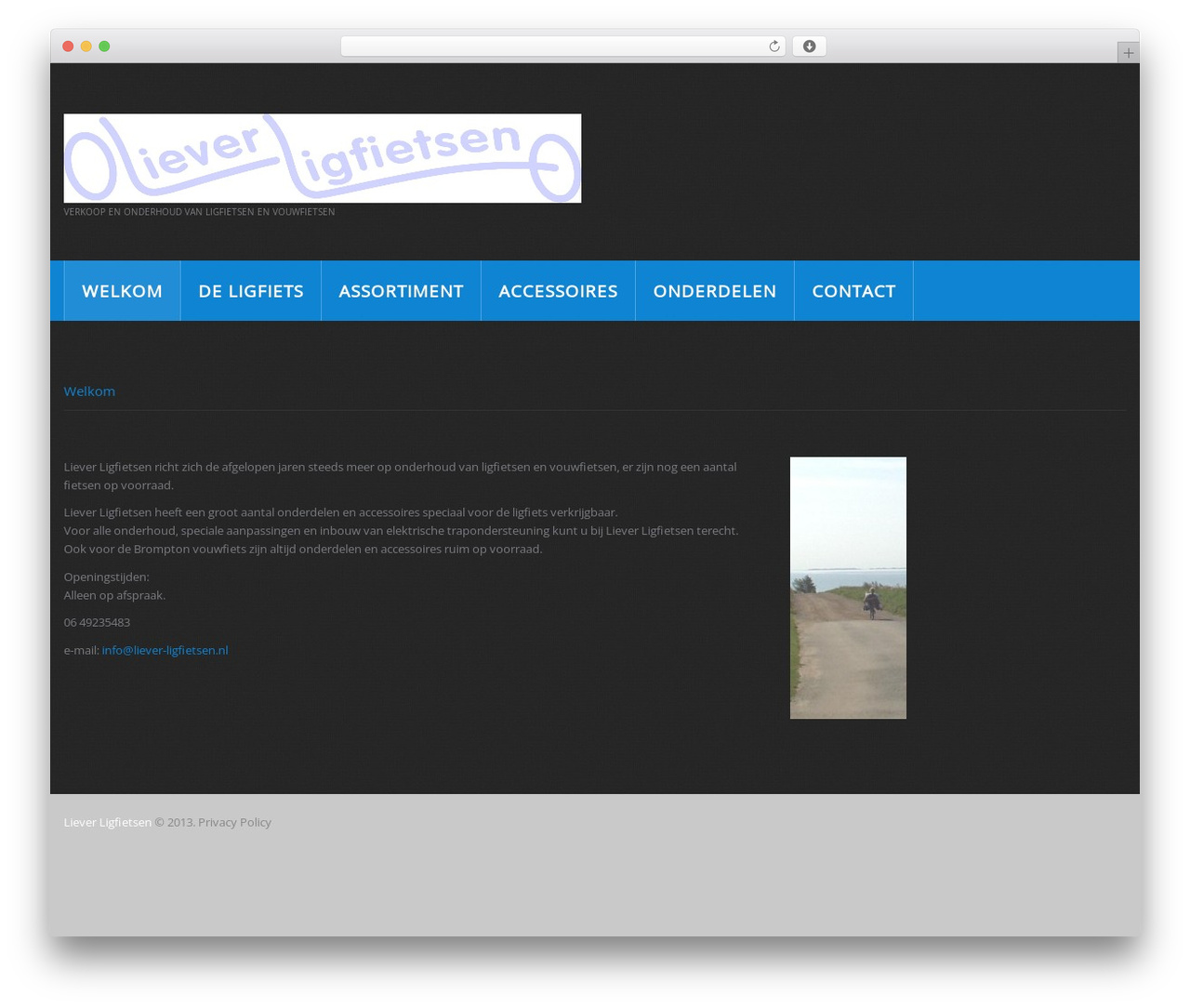The width and height of the screenshot is (1190, 1008).
Task: Open the Contact page
Action: click(x=853, y=291)
